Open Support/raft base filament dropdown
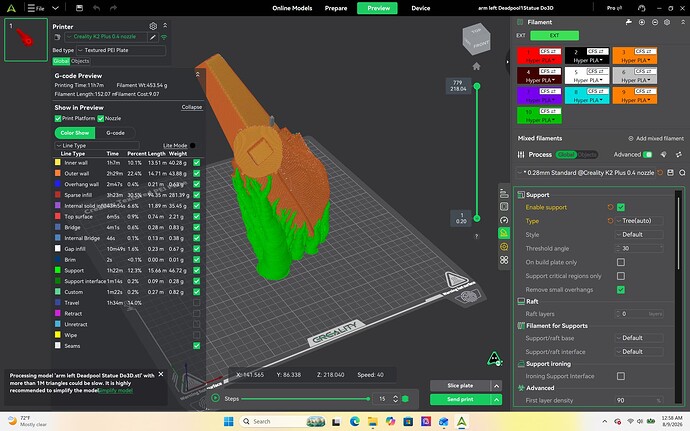Screen dimensions: 690x431 click(x=639, y=338)
